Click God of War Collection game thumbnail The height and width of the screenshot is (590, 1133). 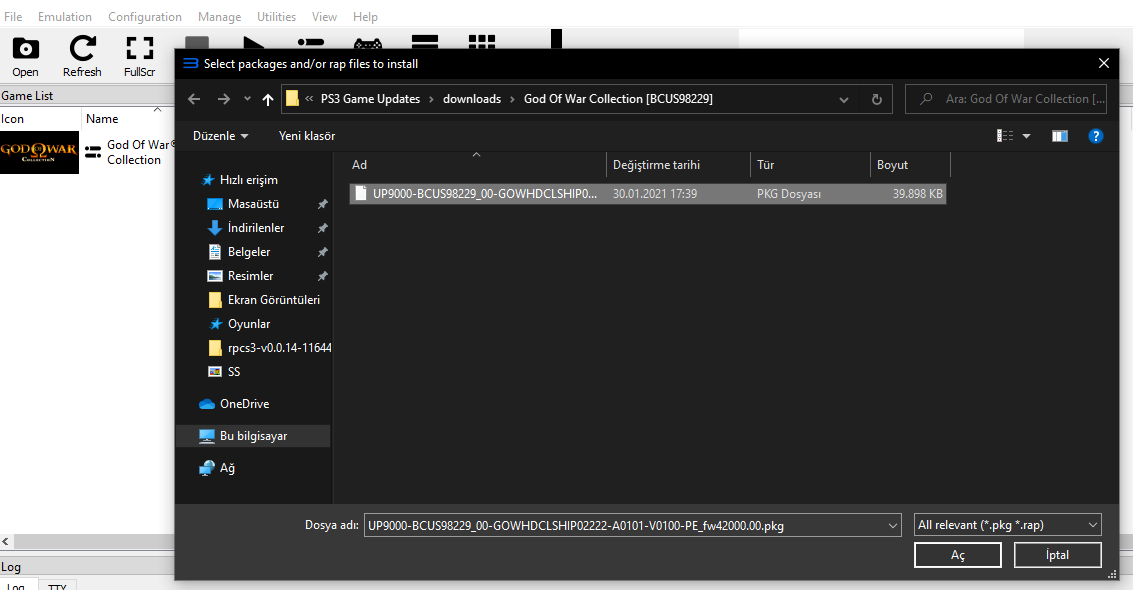(x=39, y=152)
